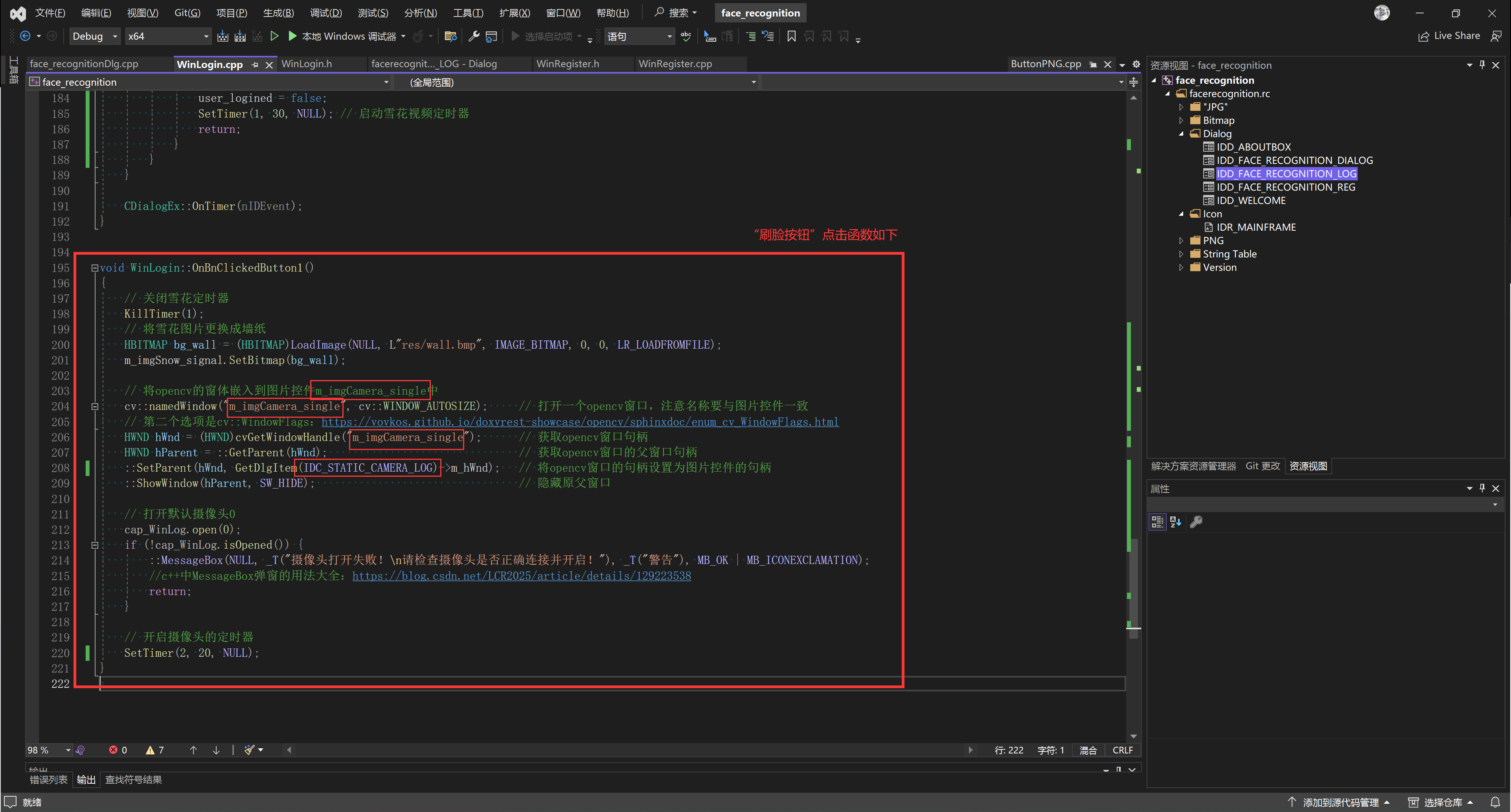Click the Live Share icon
1511x812 pixels.
click(x=1424, y=37)
